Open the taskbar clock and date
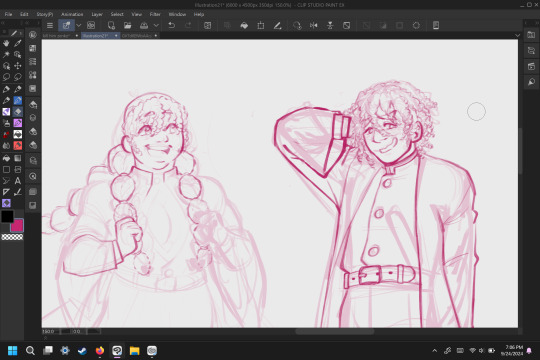The image size is (540, 360). [x=512, y=350]
